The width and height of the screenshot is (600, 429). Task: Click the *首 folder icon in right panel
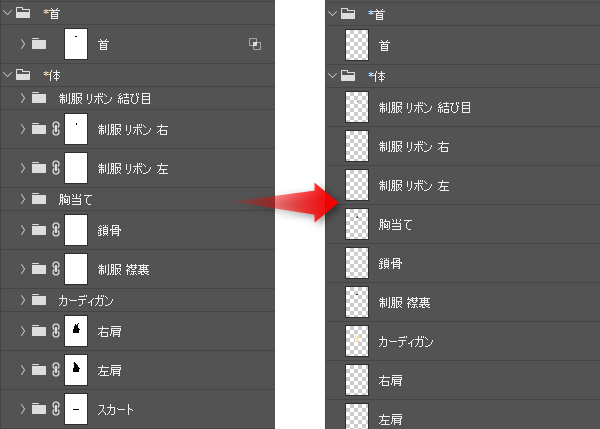pos(348,14)
